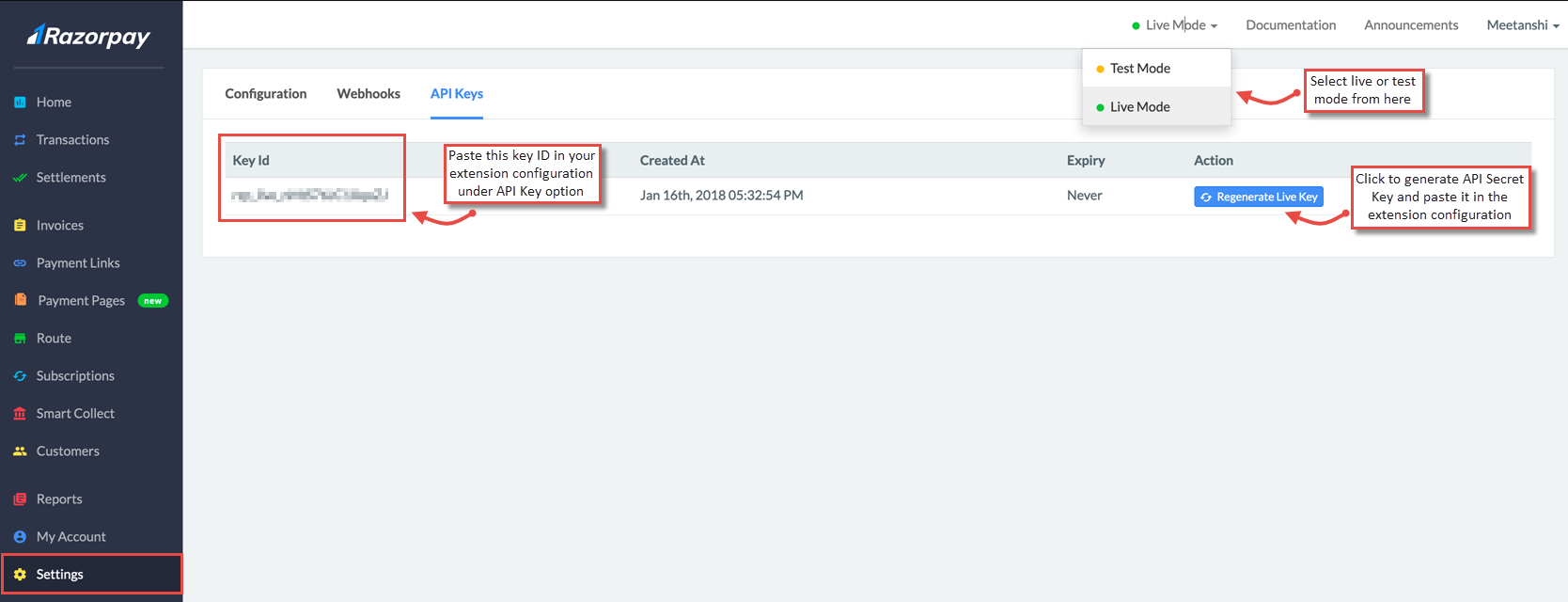Click the Regenerate Live Key button

click(x=1259, y=197)
